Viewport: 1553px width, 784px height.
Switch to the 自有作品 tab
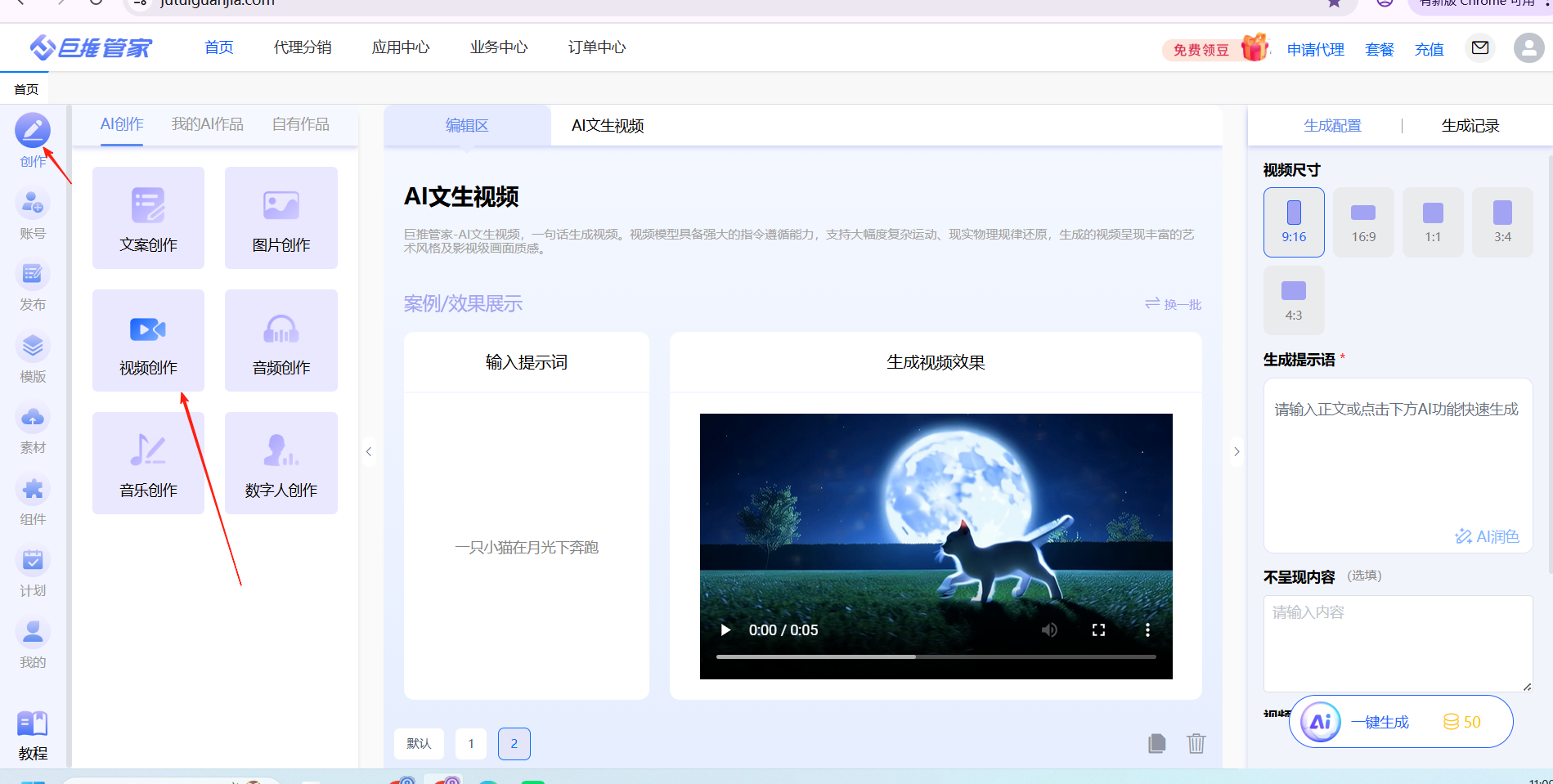[x=301, y=124]
